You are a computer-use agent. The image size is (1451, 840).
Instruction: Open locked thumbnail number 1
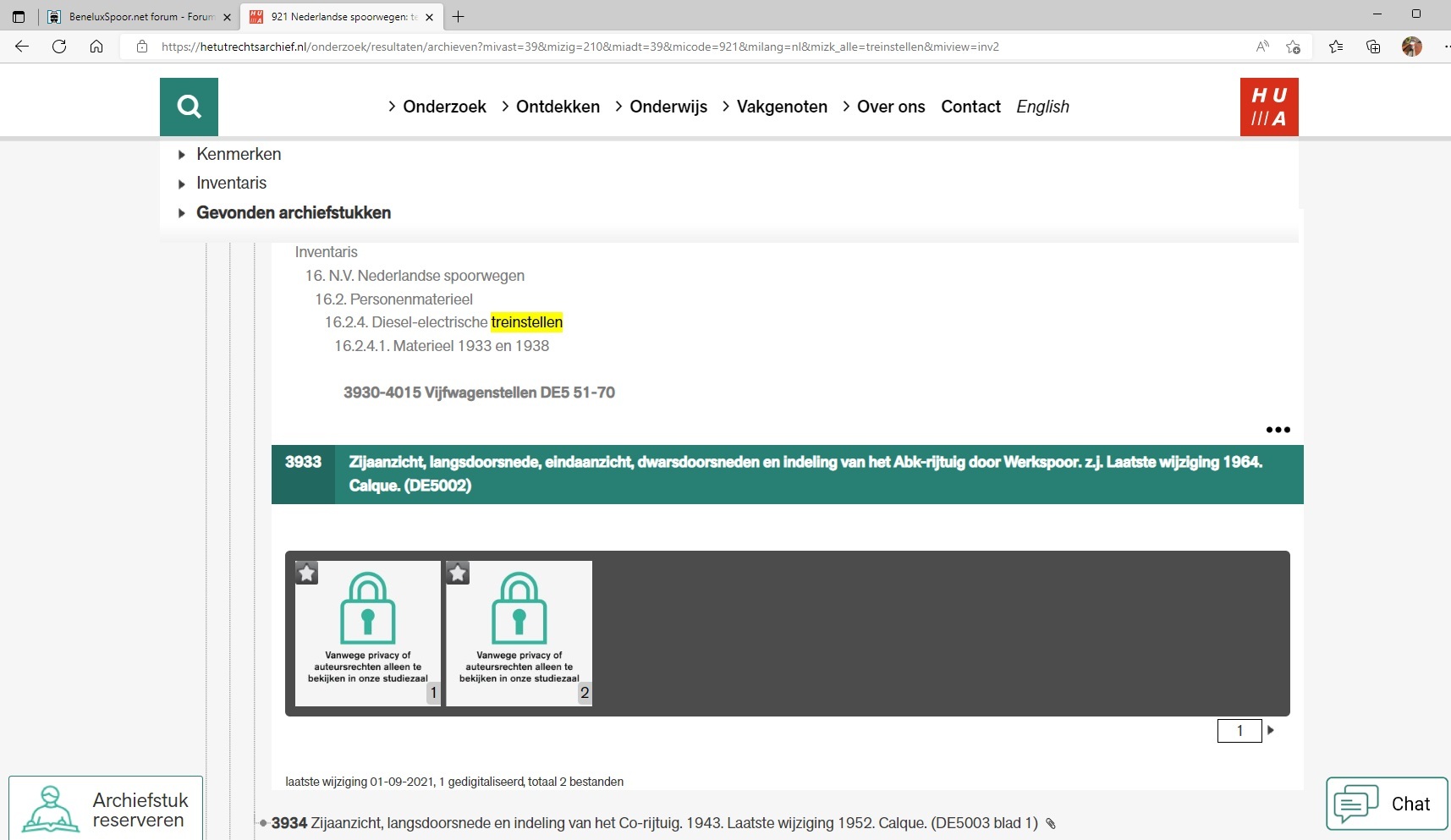click(368, 634)
